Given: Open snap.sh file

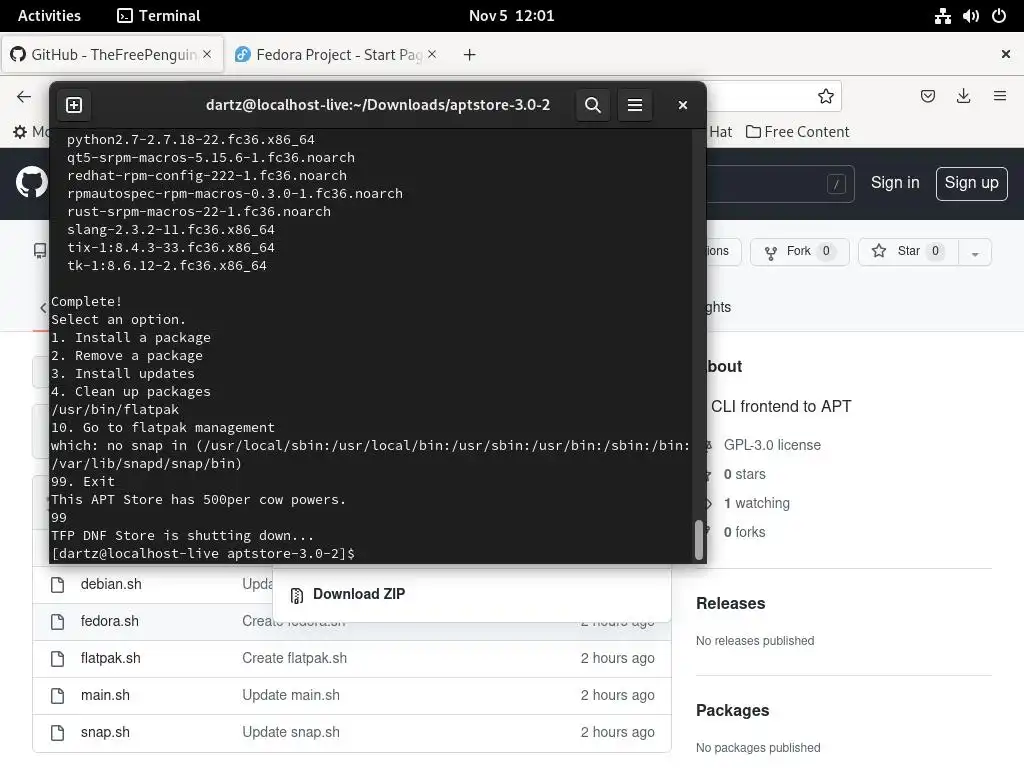Looking at the screenshot, I should tap(105, 732).
